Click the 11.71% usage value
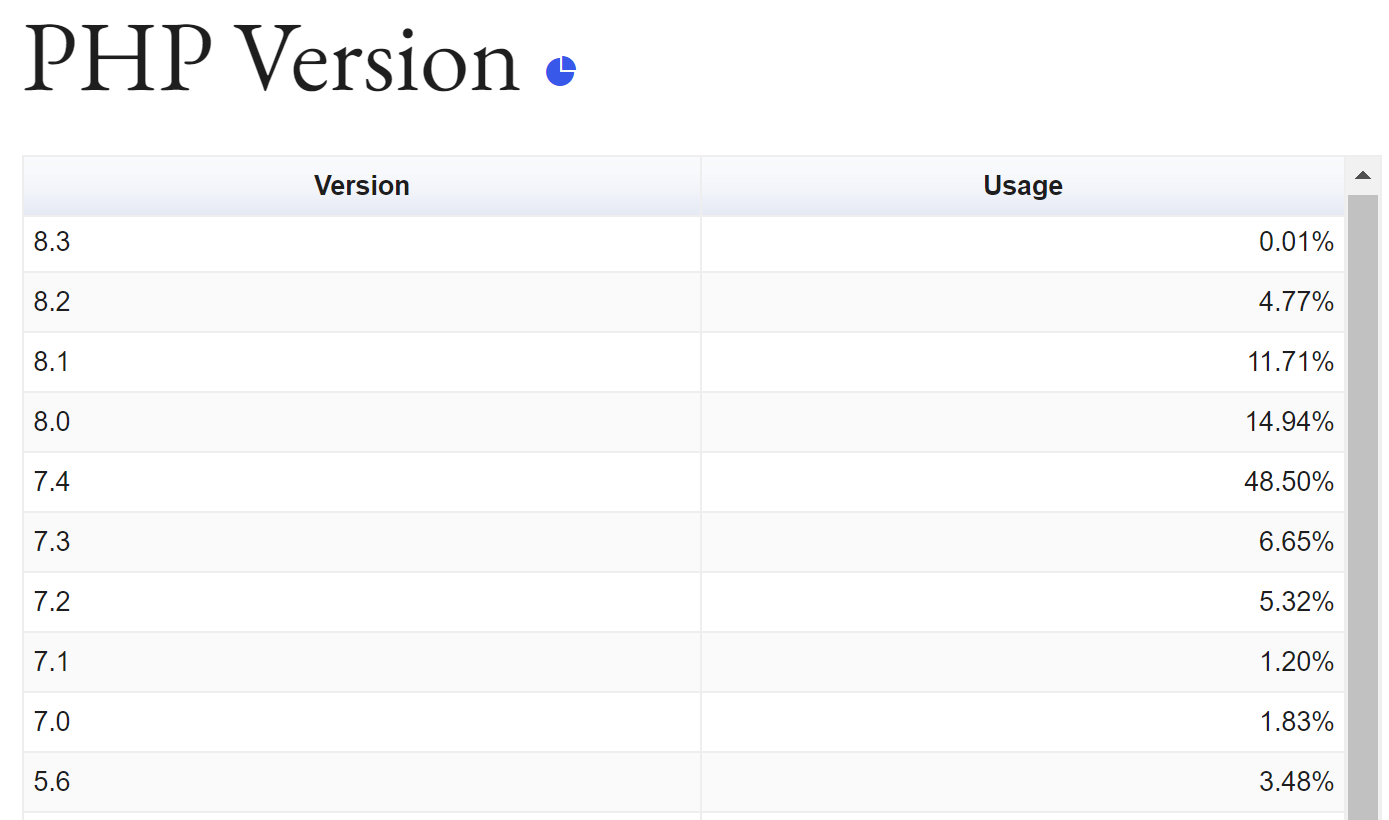 tap(1290, 362)
